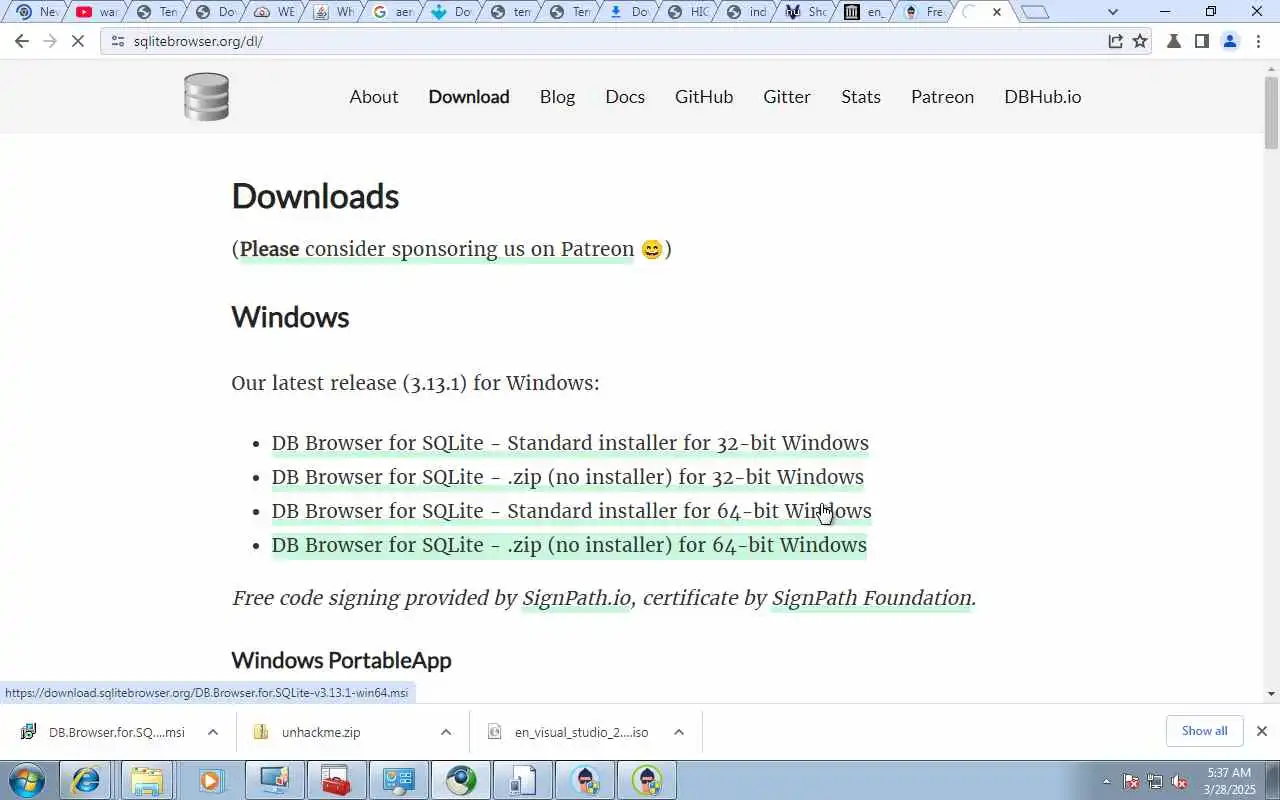Open the Chrome Labs flask icon

pos(1174,41)
